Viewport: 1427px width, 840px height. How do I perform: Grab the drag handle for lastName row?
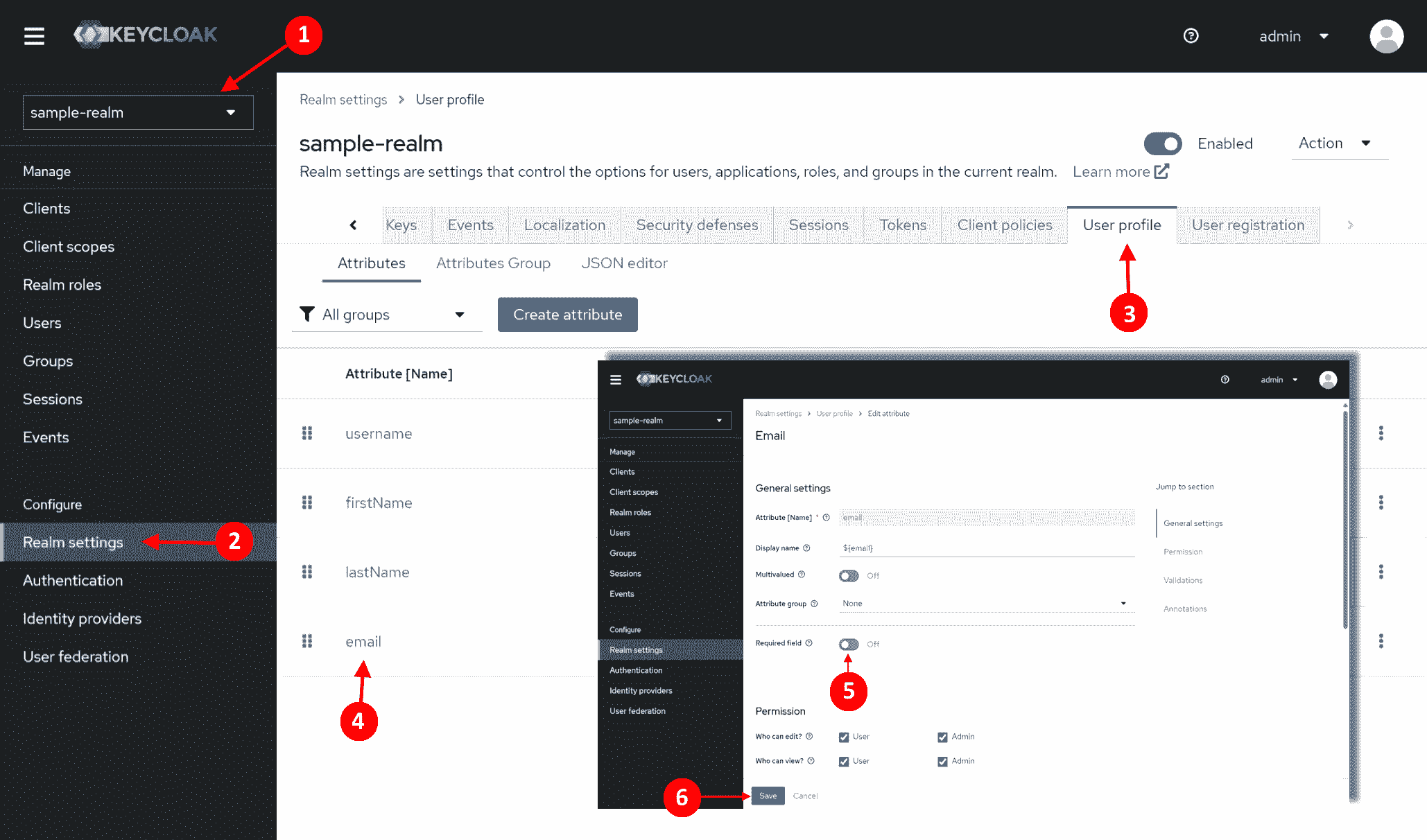[307, 572]
